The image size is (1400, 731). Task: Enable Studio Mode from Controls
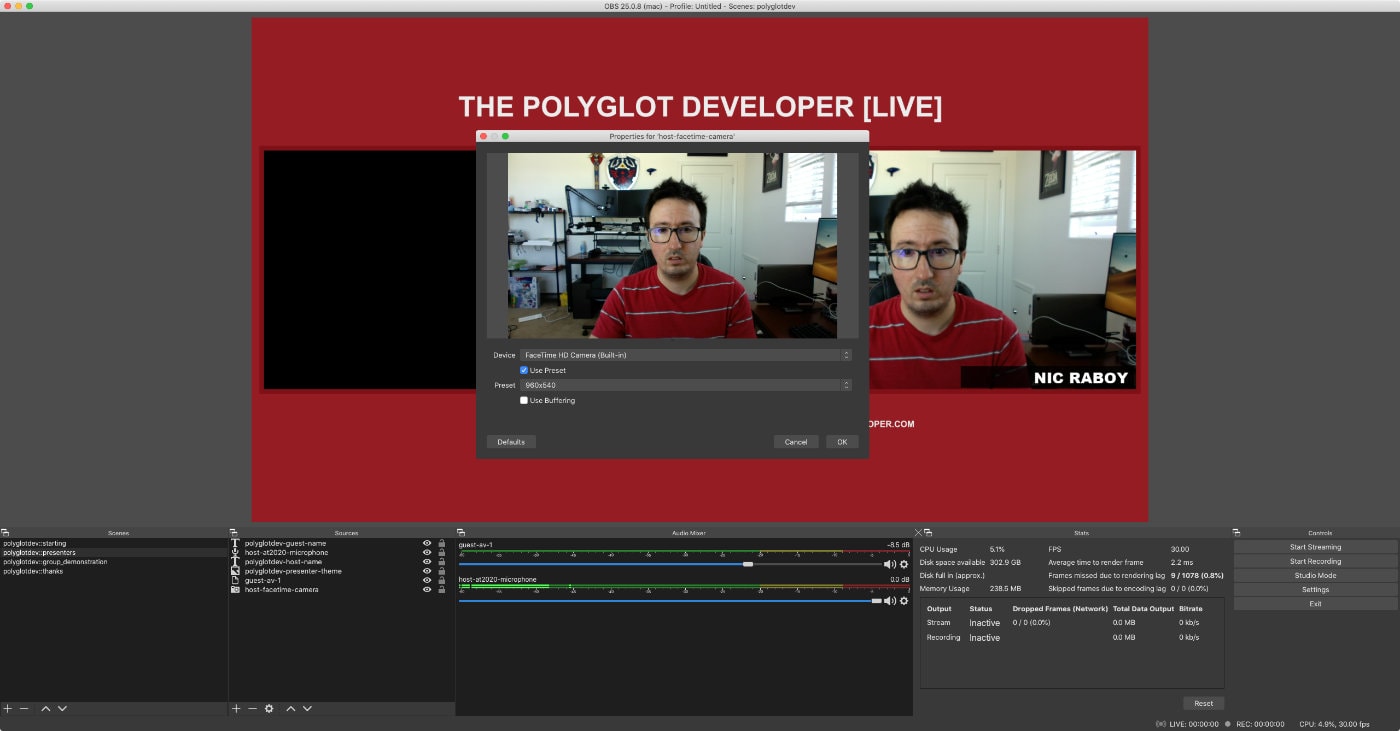[1315, 575]
